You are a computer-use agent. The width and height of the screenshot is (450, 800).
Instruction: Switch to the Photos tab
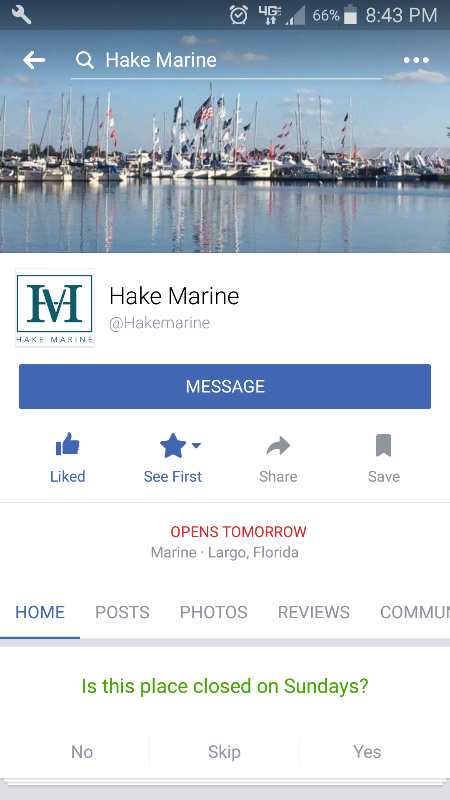(x=213, y=612)
